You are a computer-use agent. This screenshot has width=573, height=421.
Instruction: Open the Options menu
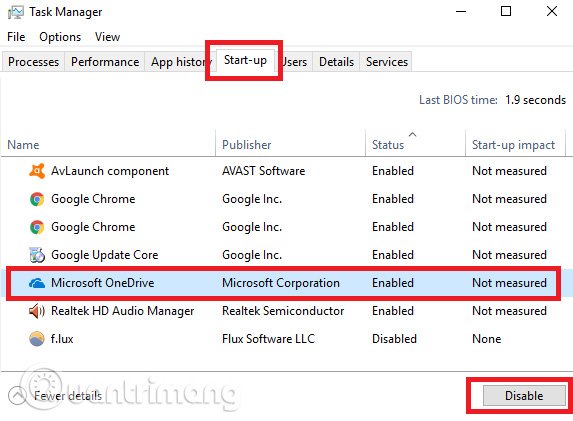tap(60, 37)
